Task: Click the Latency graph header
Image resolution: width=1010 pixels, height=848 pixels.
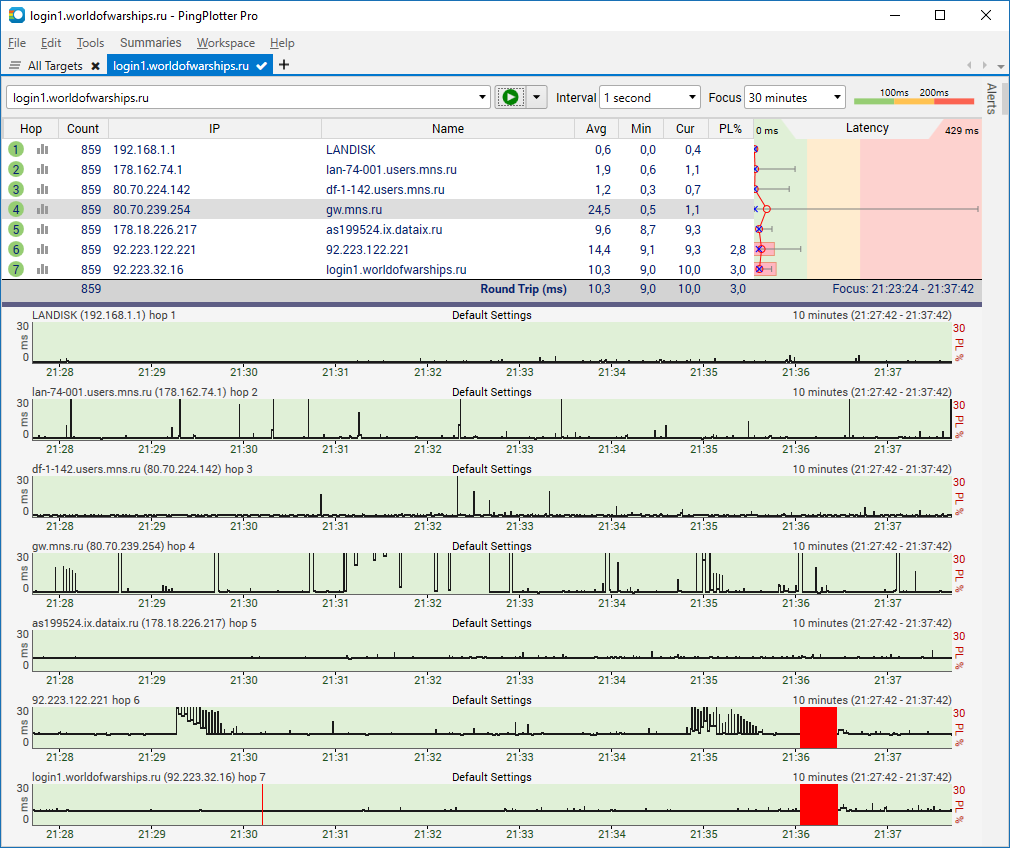Action: [x=867, y=128]
